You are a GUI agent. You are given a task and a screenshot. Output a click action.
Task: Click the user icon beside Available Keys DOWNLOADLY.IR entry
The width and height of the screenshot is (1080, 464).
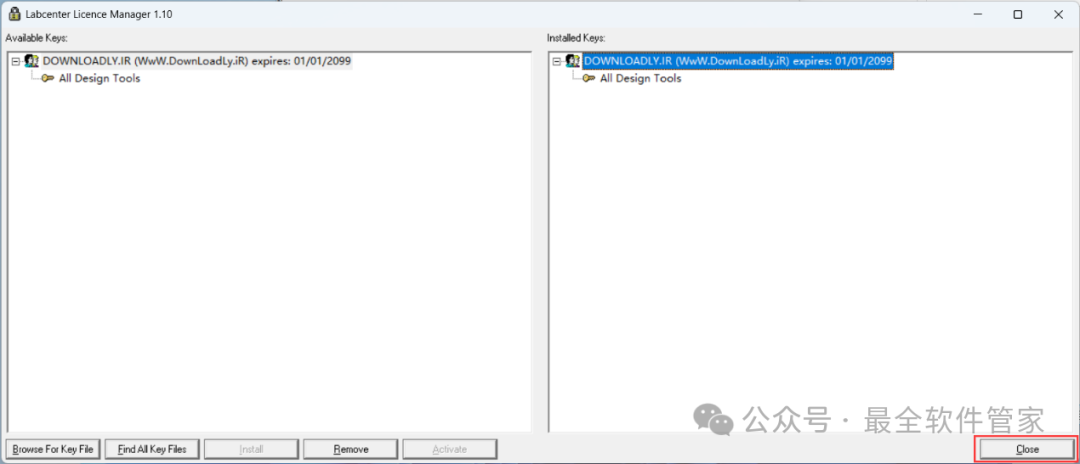[32, 61]
